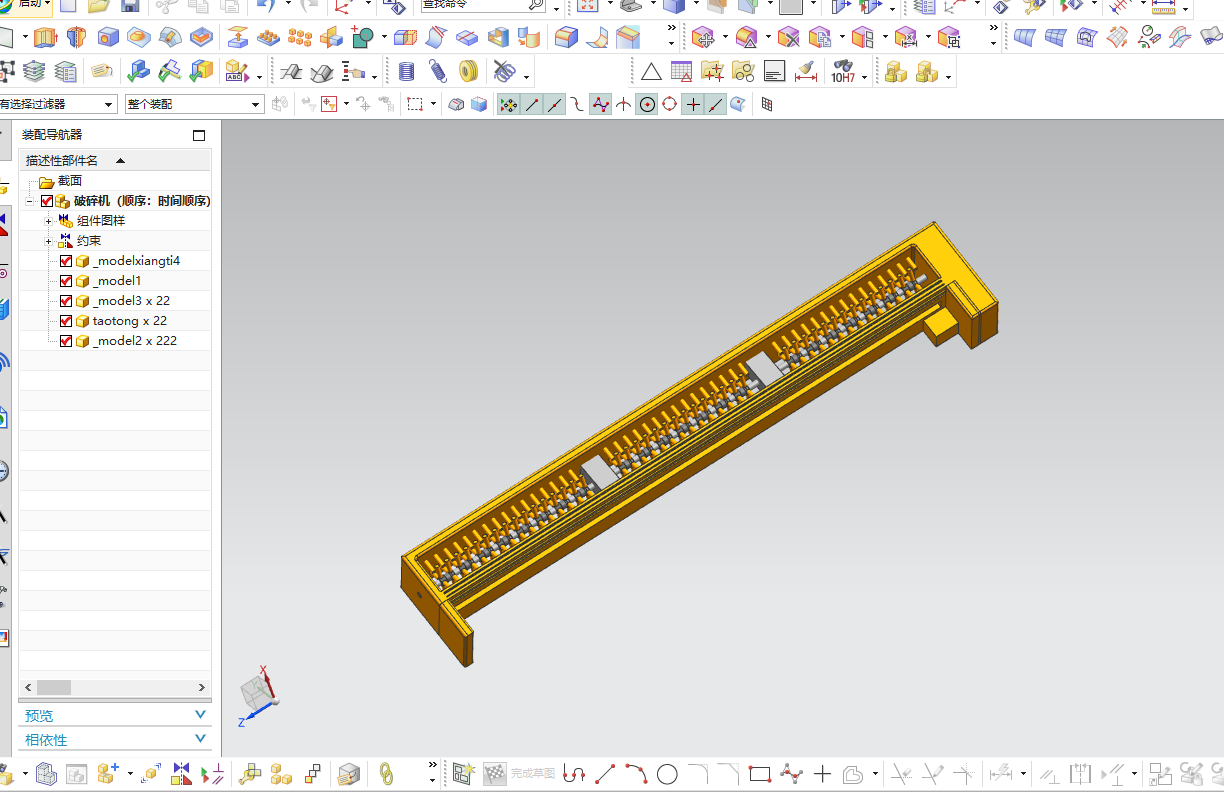Expand the 组件图样 tree node
Image resolution: width=1224 pixels, height=793 pixels.
(x=48, y=221)
